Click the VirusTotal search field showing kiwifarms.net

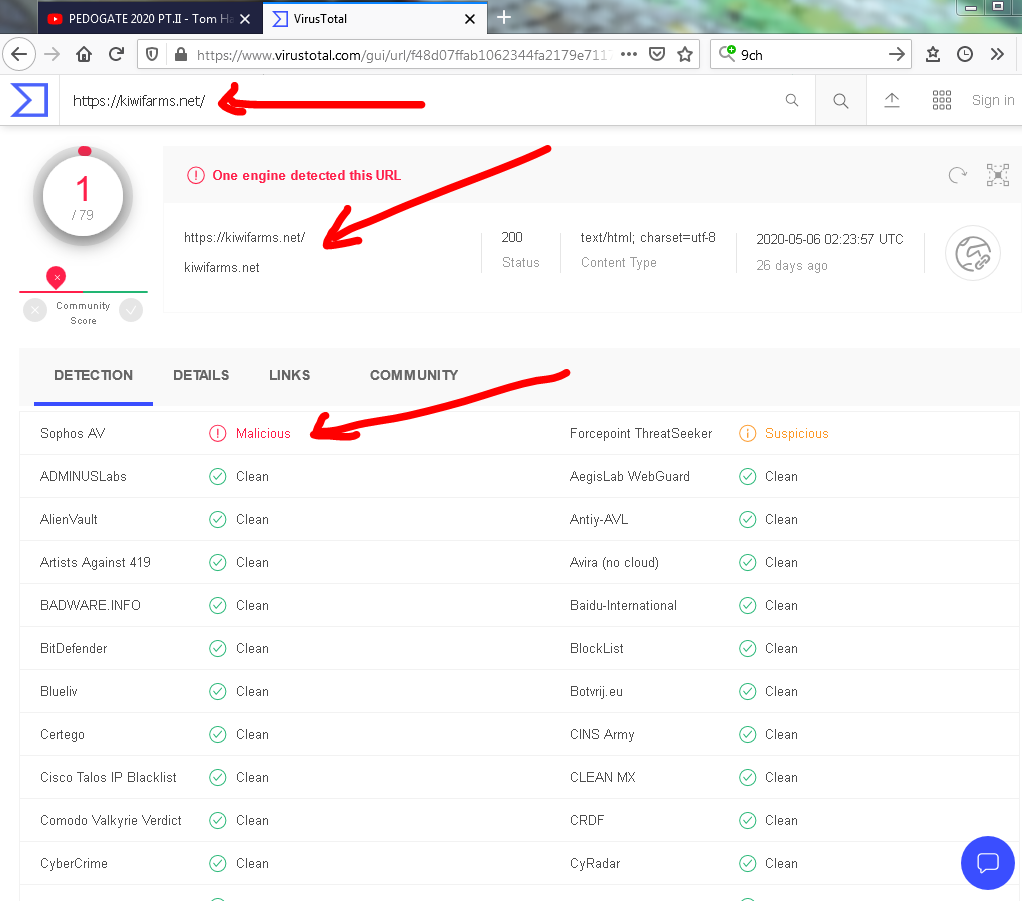pos(417,100)
